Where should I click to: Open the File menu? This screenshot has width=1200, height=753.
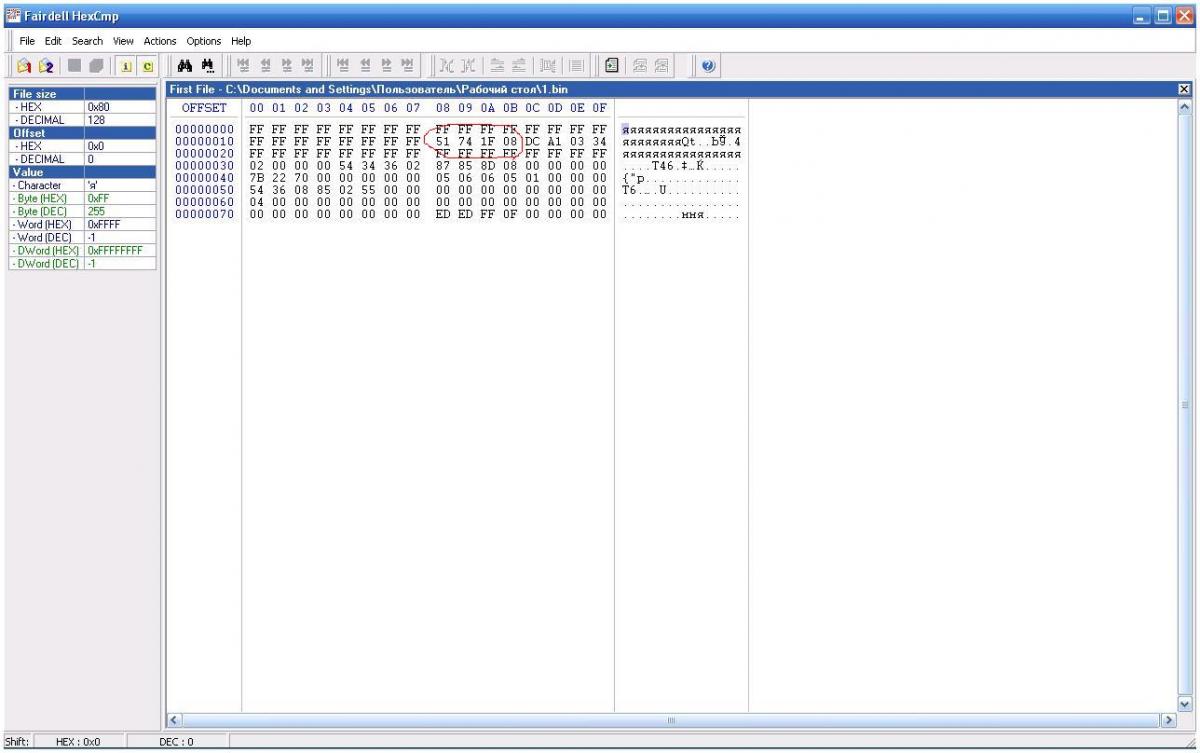27,41
